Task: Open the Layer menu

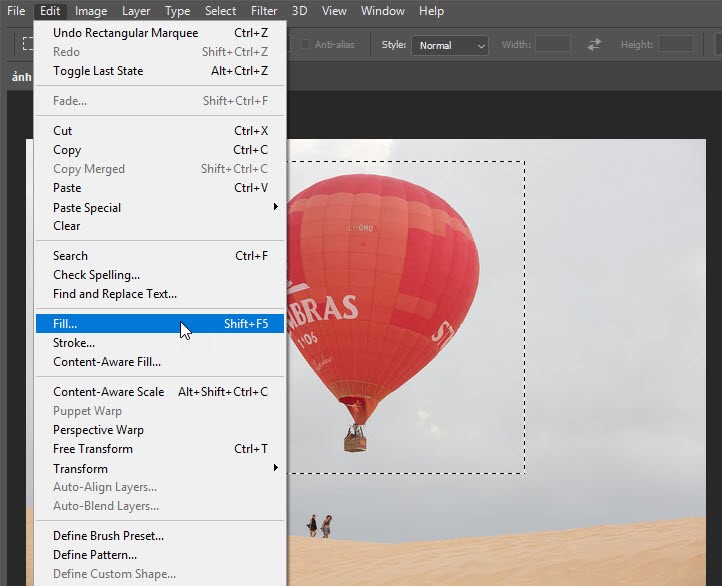Action: [136, 11]
